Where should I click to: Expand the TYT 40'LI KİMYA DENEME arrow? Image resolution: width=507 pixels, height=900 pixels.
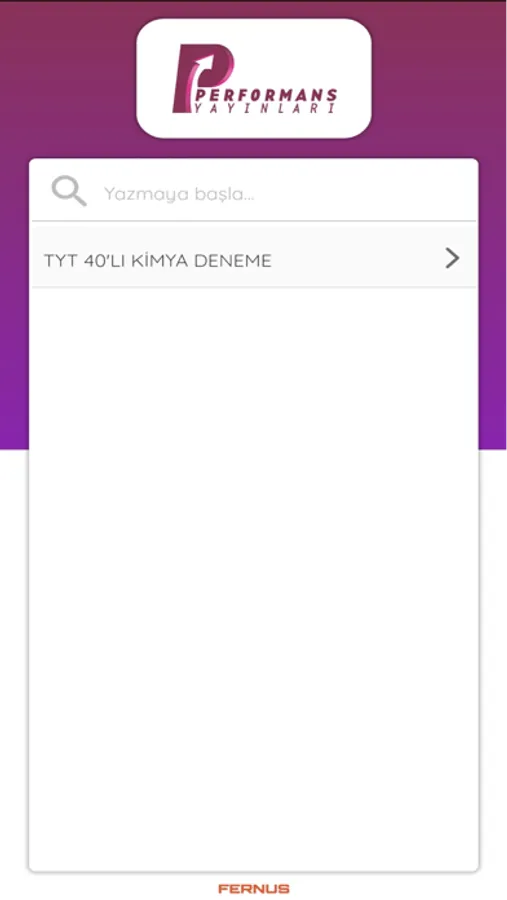(452, 258)
